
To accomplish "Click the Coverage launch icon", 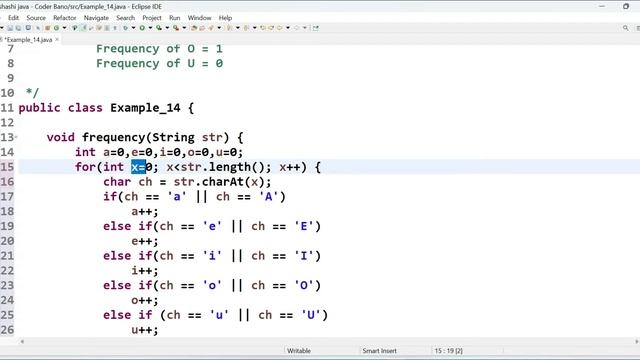I will pos(159,28).
